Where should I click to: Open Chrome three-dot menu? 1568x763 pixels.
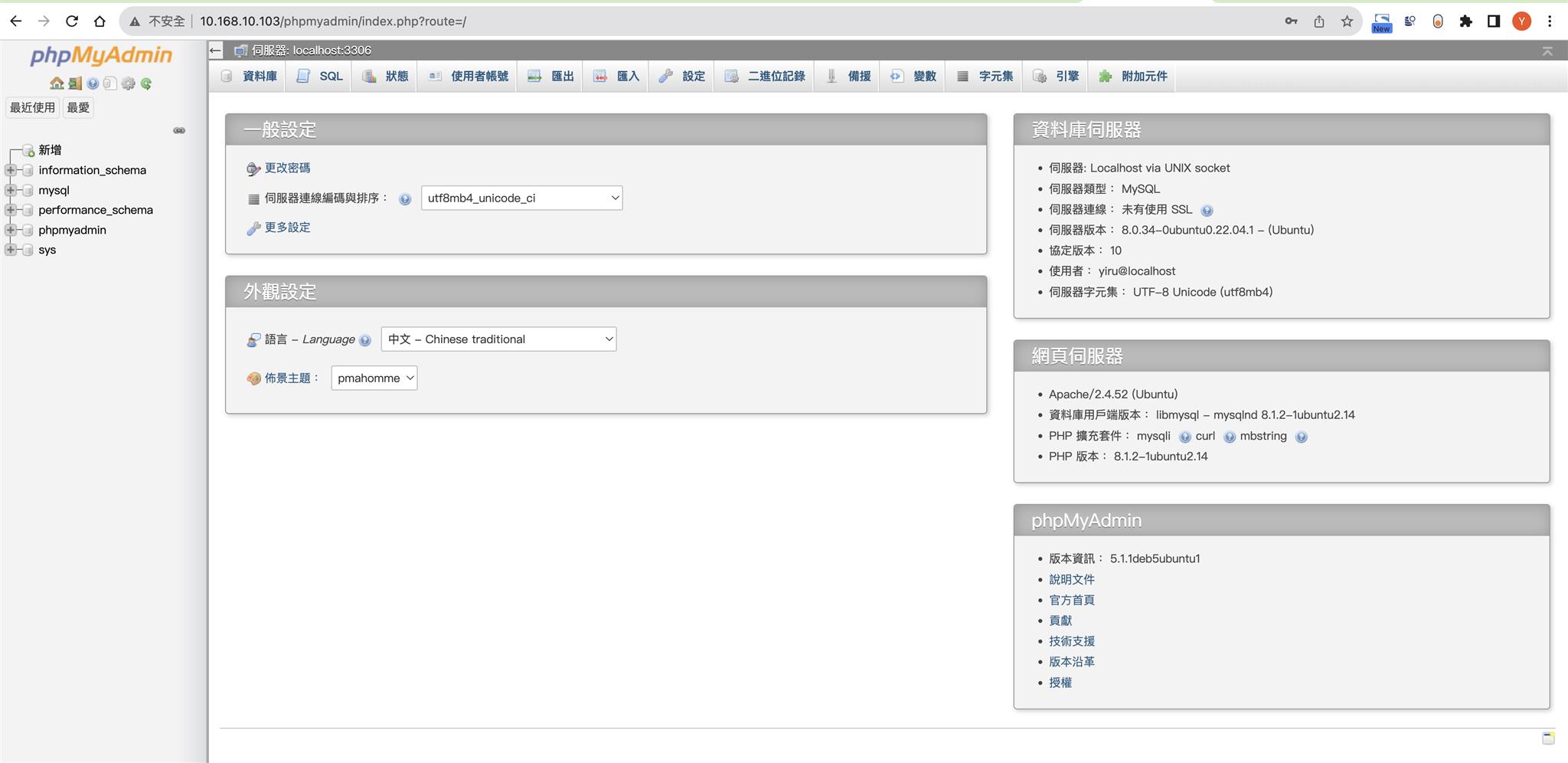(x=1550, y=21)
